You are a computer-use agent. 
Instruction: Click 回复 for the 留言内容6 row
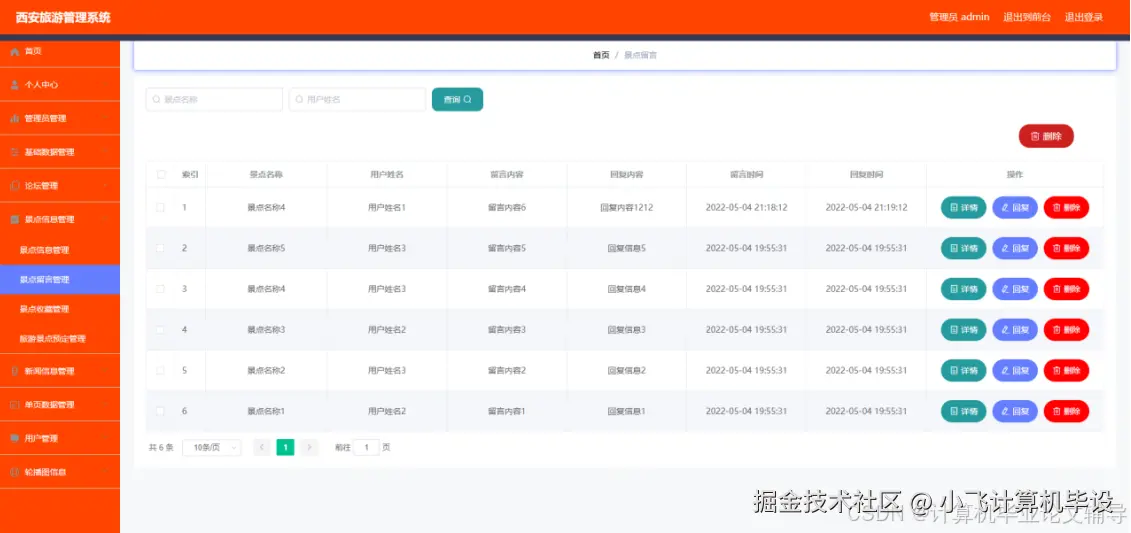coord(1015,208)
